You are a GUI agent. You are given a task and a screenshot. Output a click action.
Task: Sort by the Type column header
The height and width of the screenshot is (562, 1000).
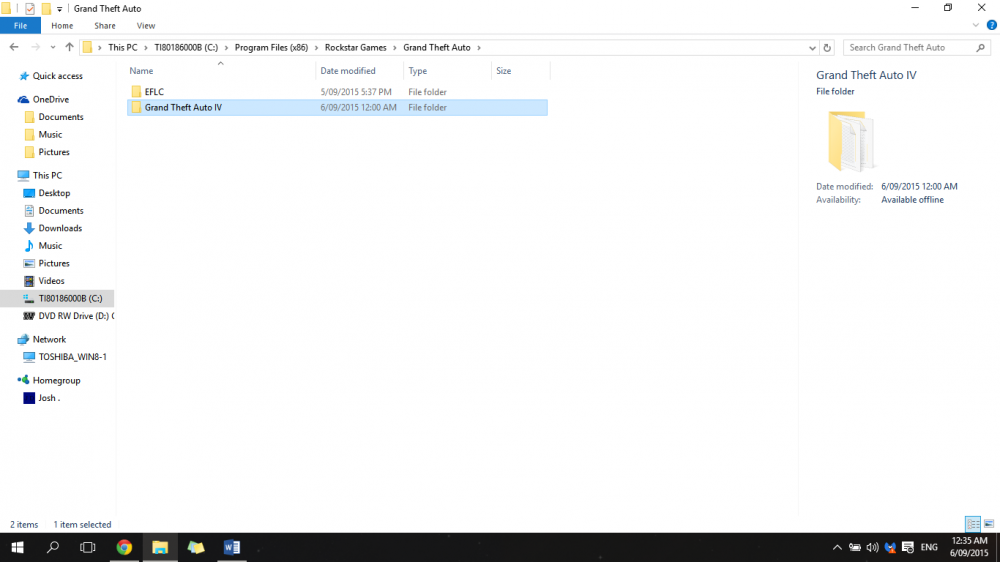[x=447, y=71]
